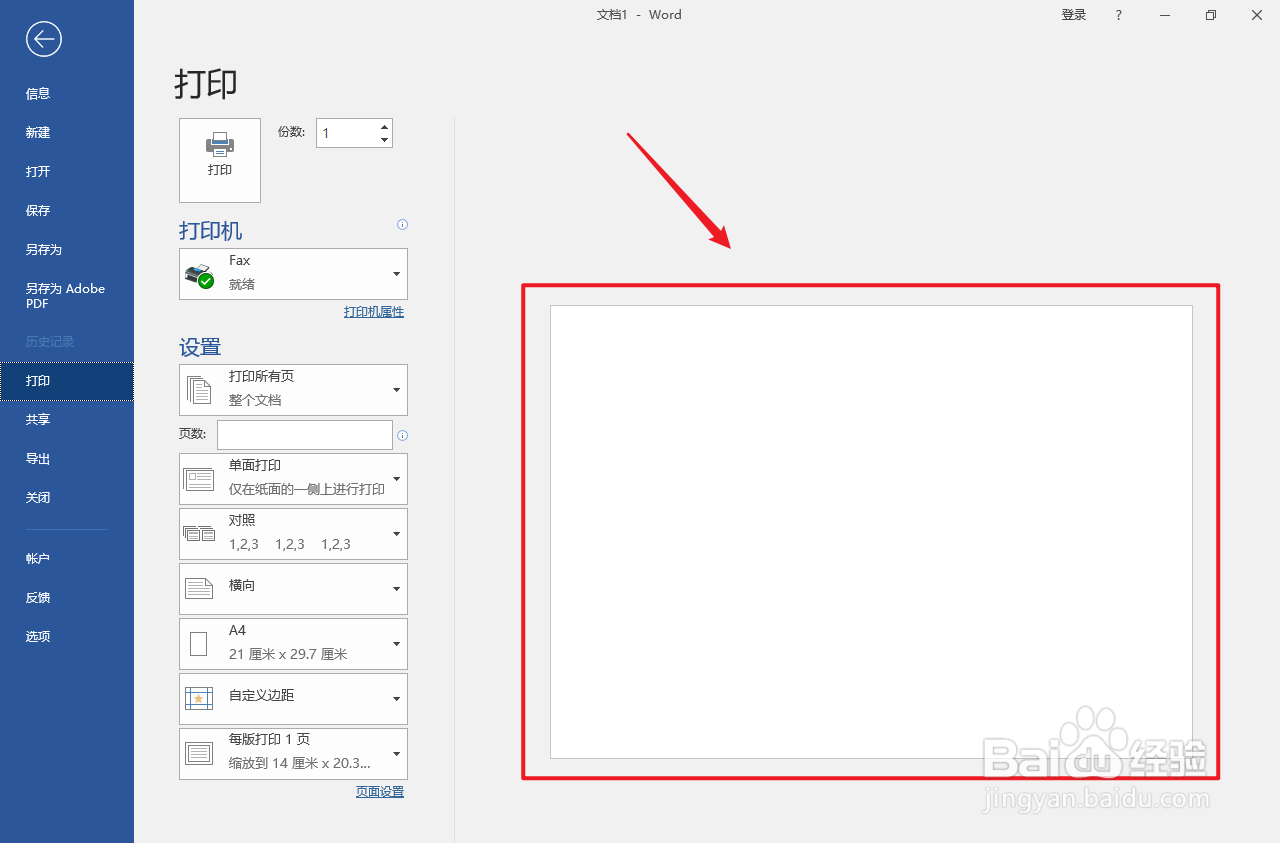Minimize the Word window
The height and width of the screenshot is (843, 1280).
coord(1165,15)
